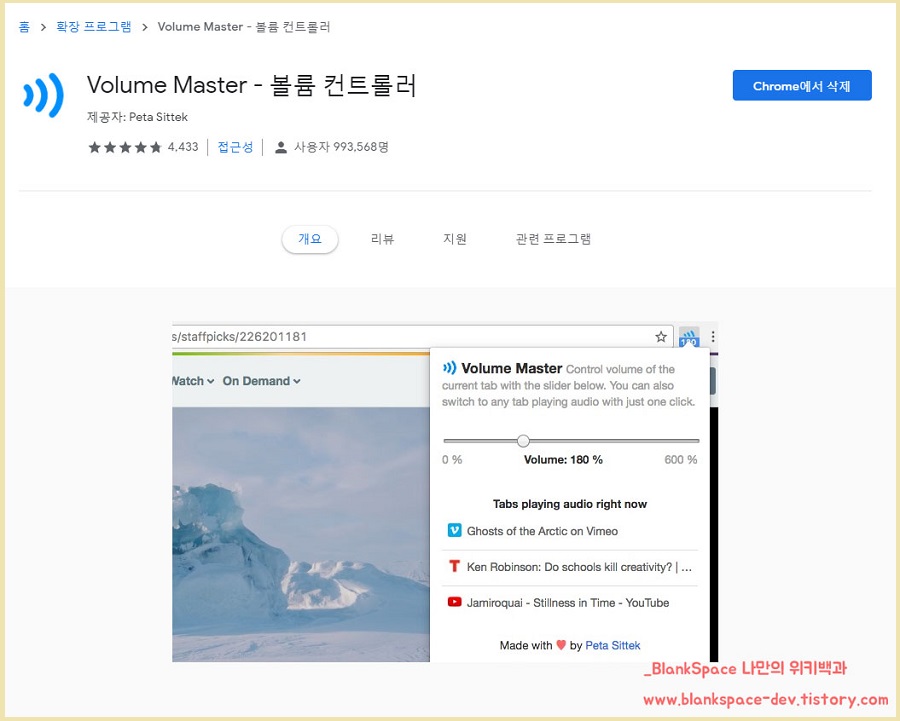Screen dimensions: 900x721
Task: Click the Volume Master - 볼륨 컨트롤러 title
Action: (251, 85)
